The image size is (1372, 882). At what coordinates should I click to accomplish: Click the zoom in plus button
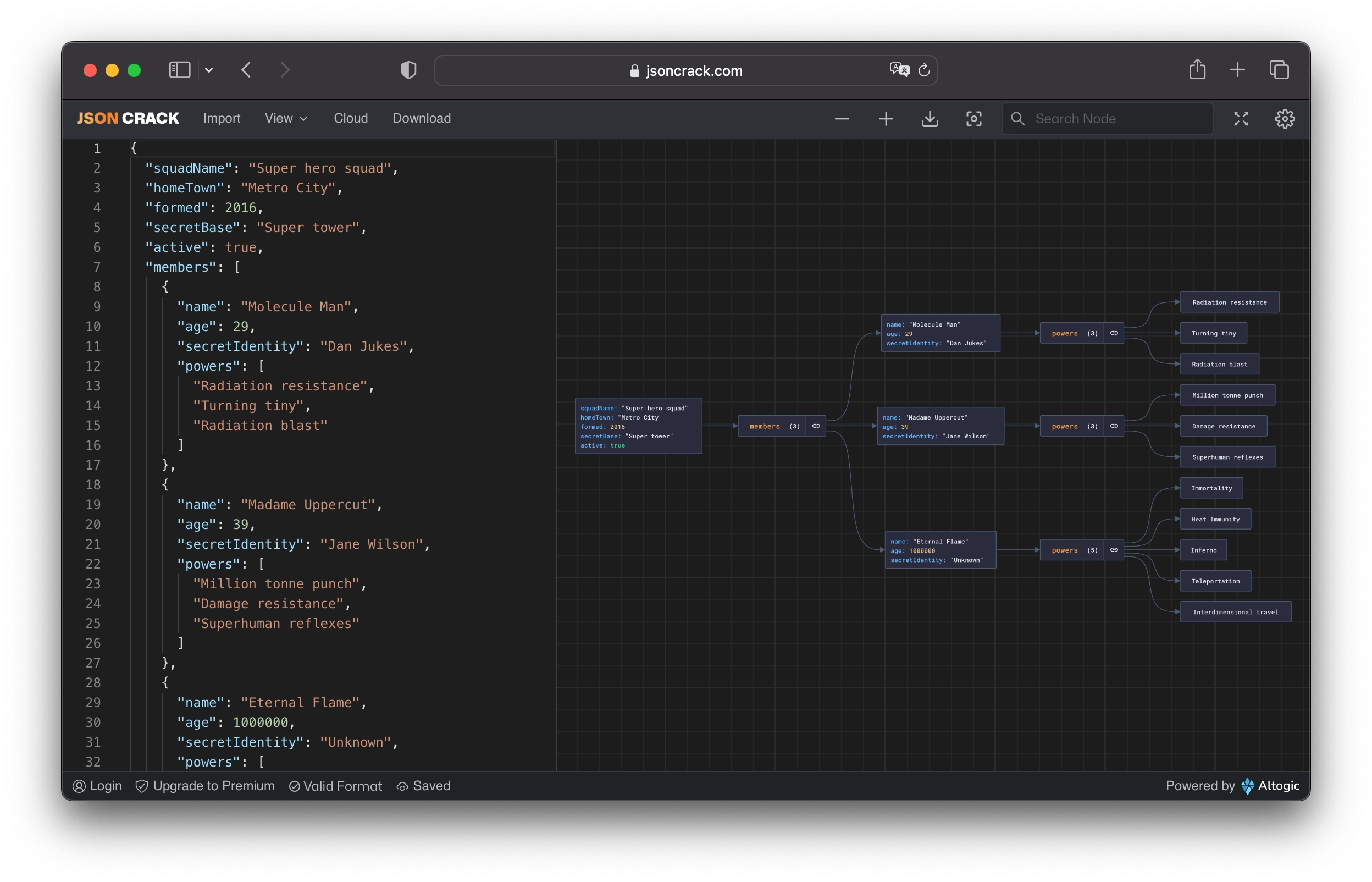click(885, 119)
